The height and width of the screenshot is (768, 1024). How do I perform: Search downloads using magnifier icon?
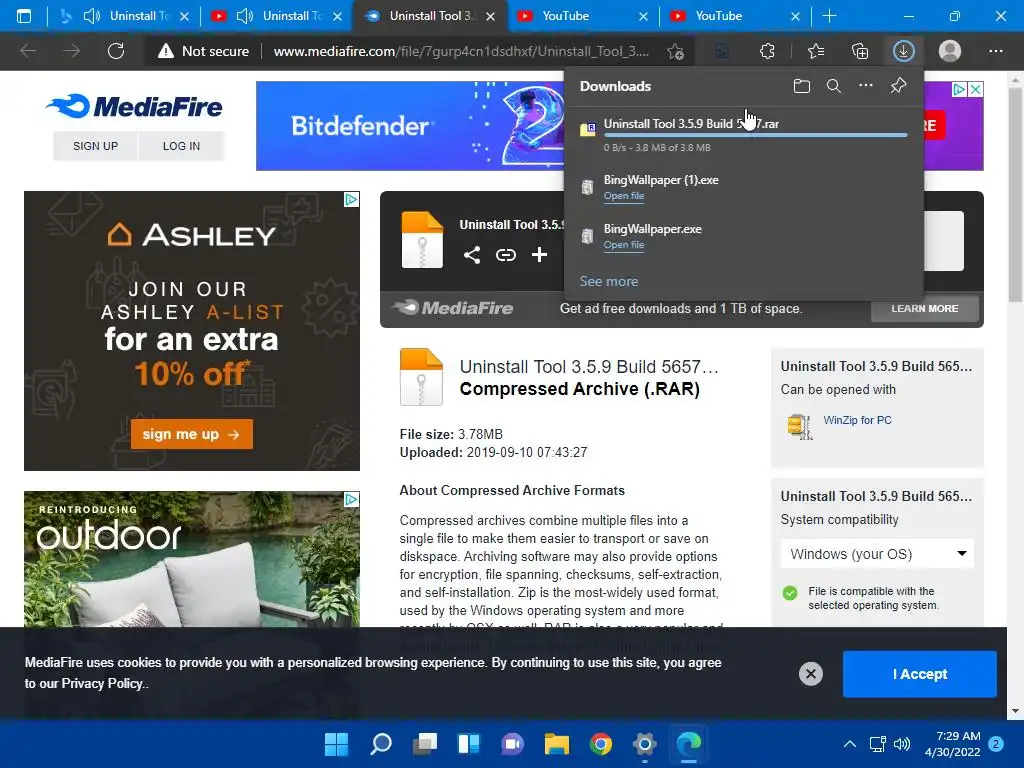pos(834,86)
